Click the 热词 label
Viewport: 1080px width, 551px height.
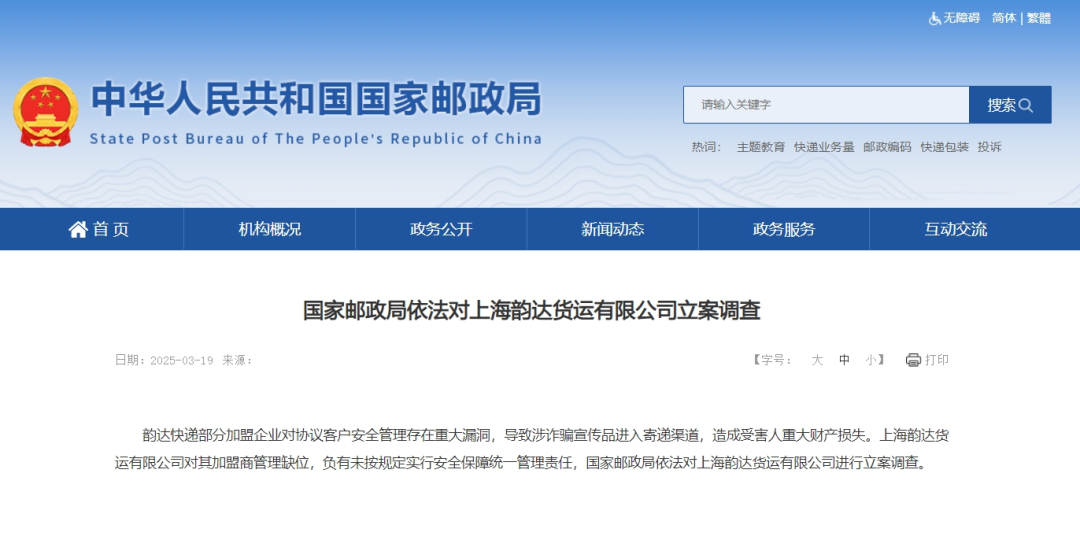click(x=706, y=147)
